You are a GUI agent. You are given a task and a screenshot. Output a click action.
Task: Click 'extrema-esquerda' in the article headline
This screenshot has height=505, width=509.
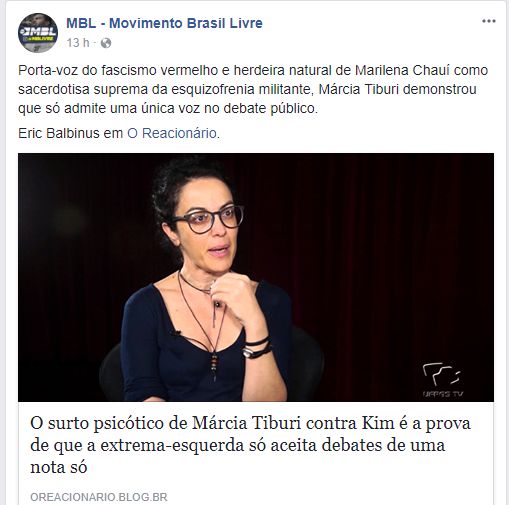click(172, 445)
